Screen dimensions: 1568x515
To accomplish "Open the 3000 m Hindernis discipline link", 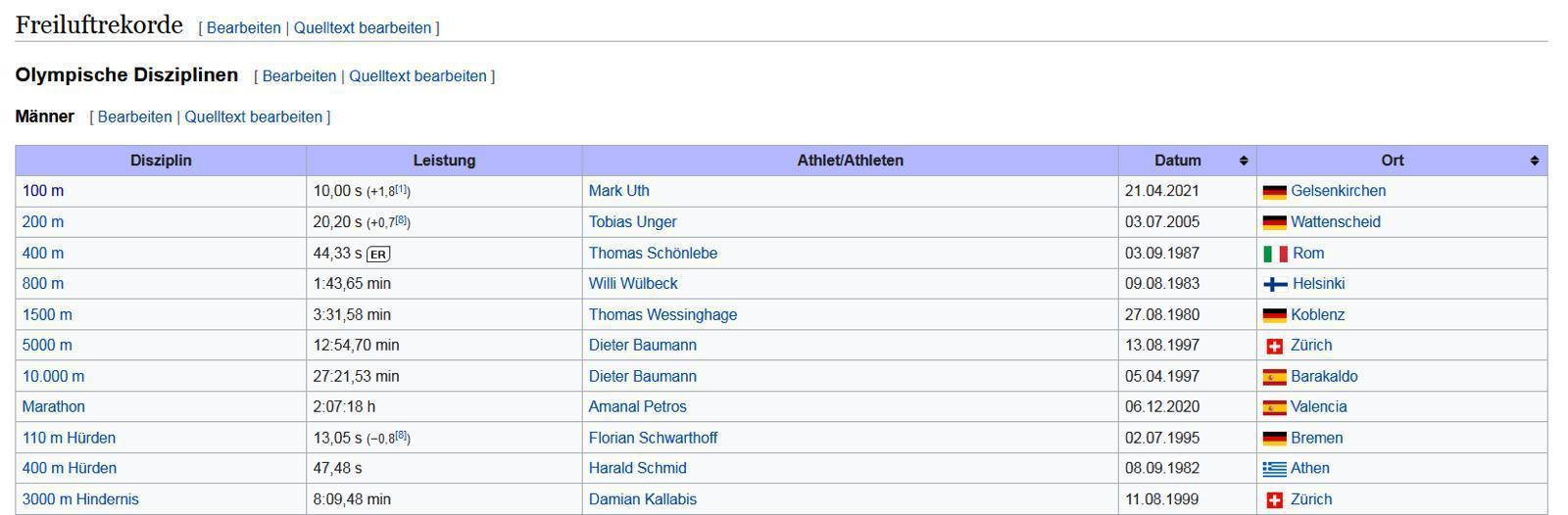I will pyautogui.click(x=80, y=499).
